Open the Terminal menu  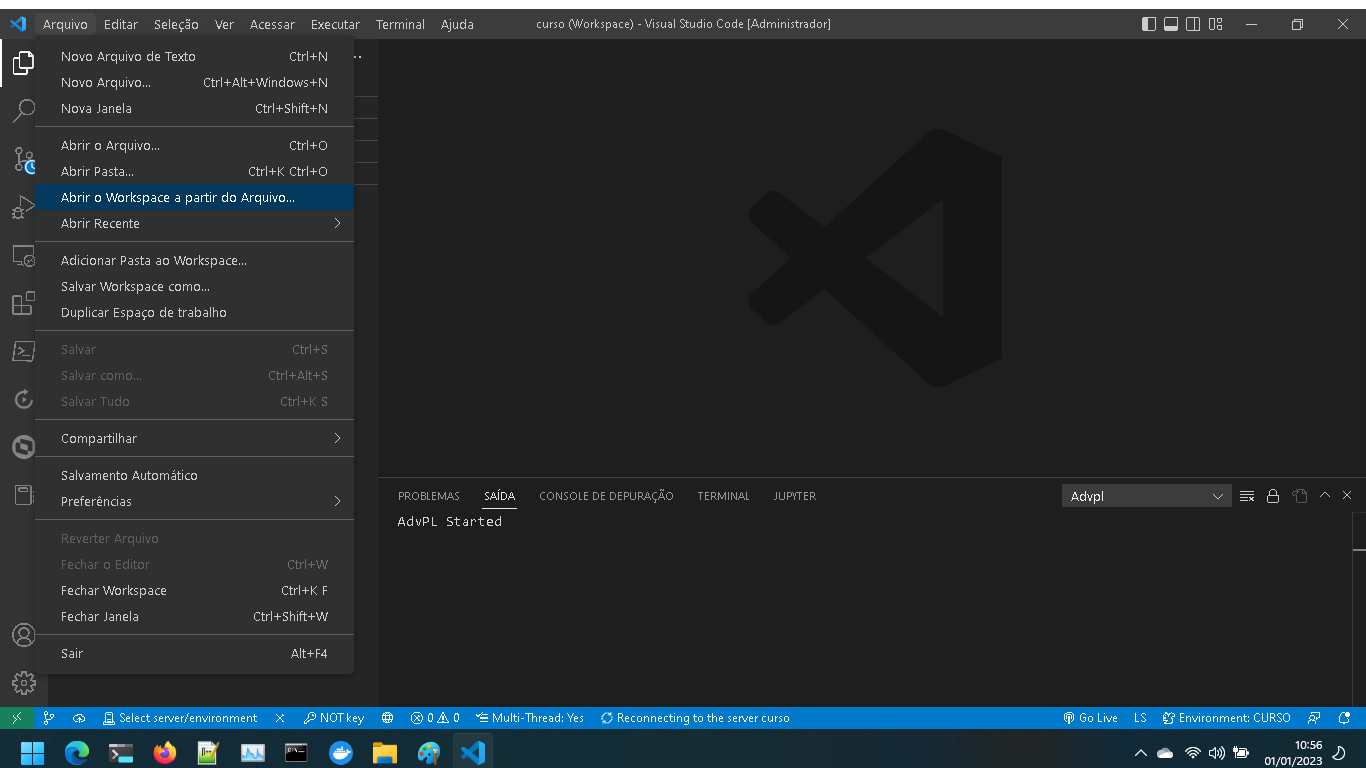coord(400,24)
